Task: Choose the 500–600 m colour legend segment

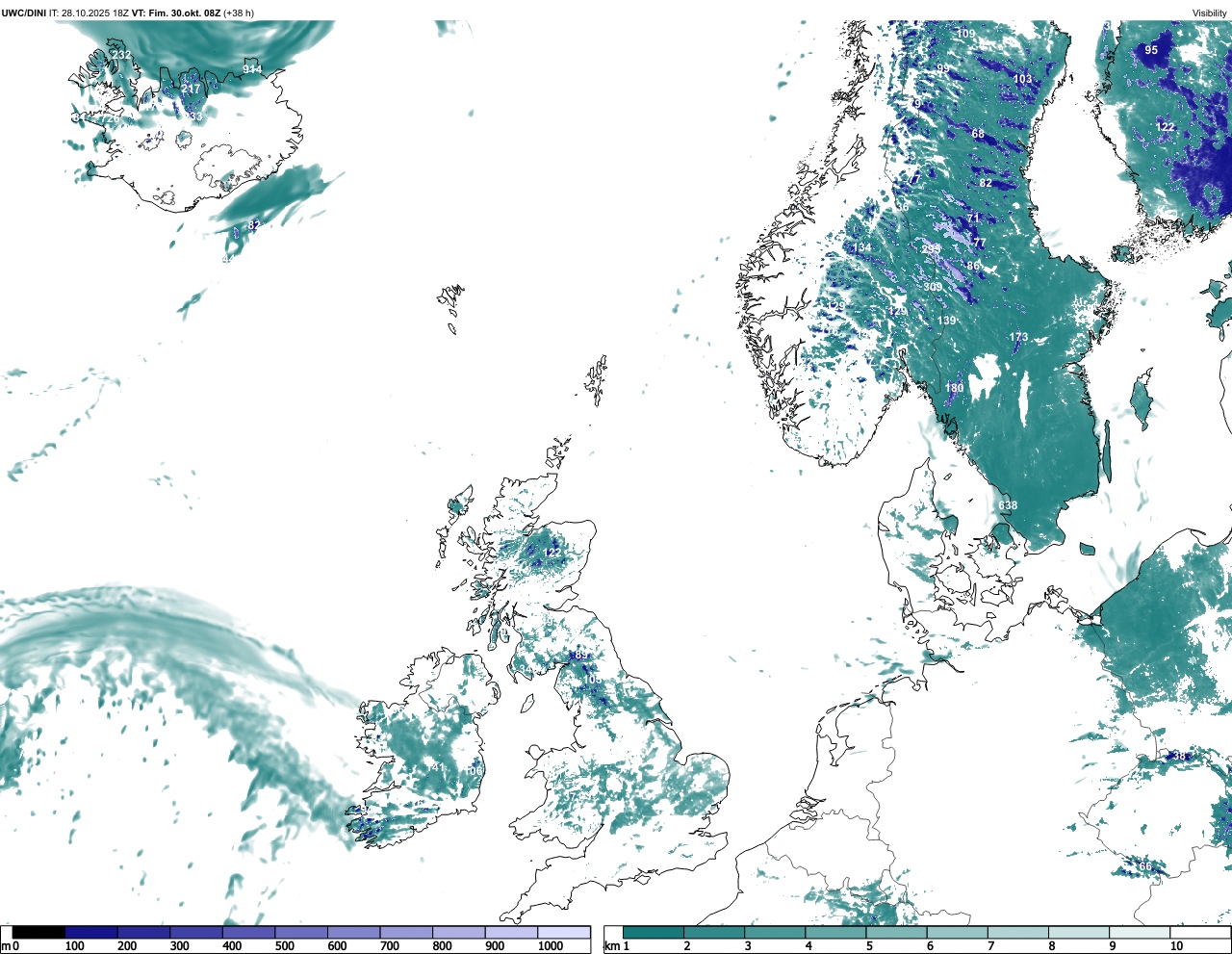Action: coord(301,933)
